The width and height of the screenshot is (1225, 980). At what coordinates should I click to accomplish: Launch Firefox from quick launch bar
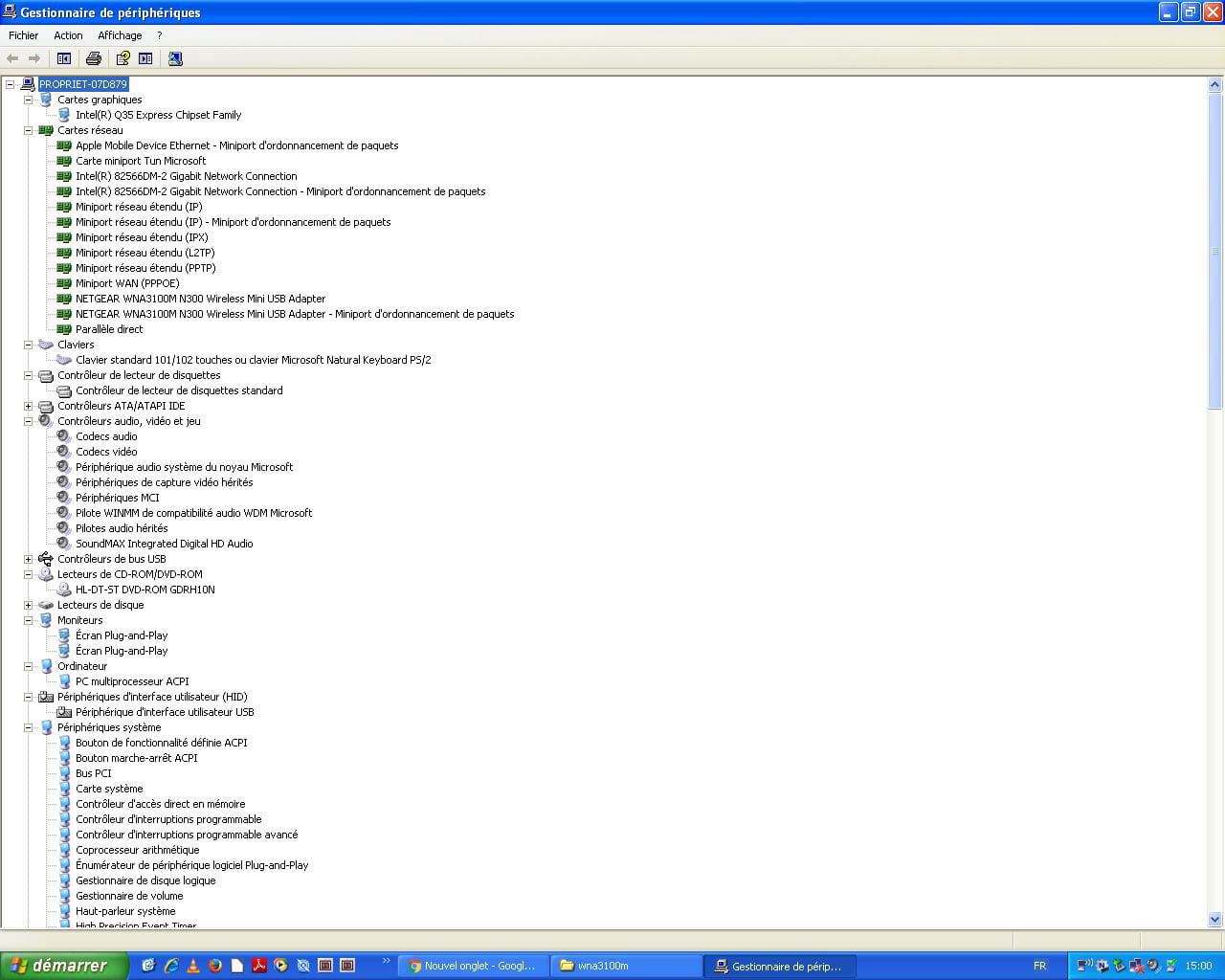tap(215, 966)
